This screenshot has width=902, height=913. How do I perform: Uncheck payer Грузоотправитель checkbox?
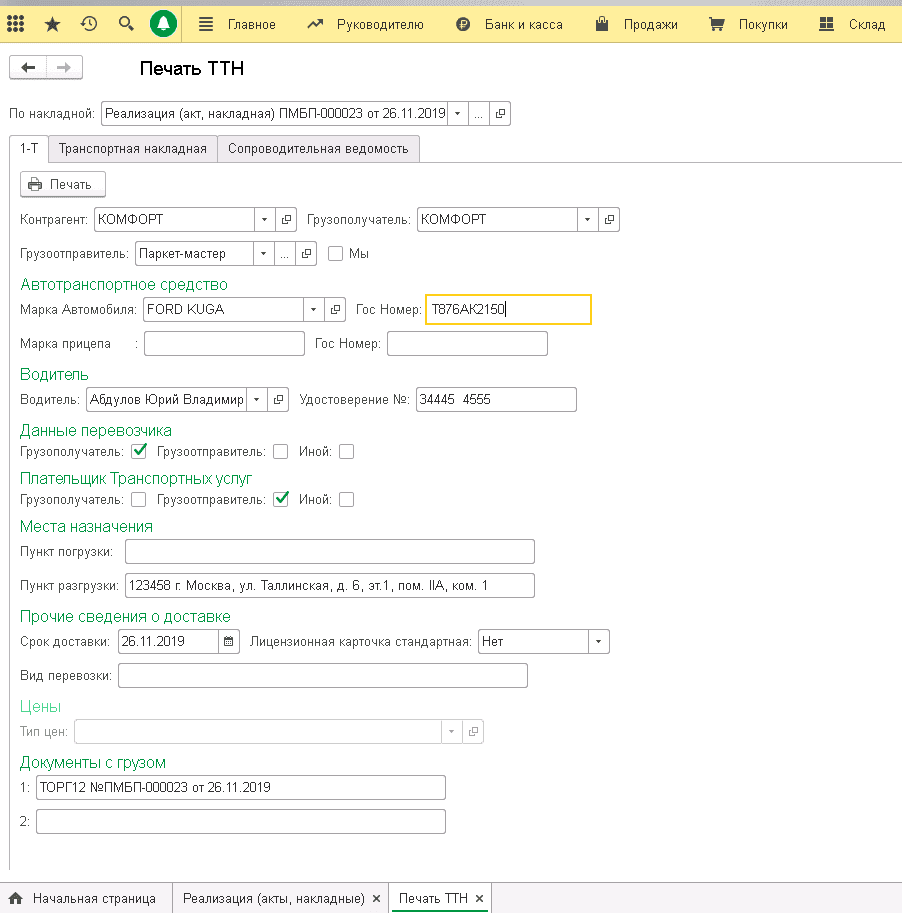coord(281,499)
